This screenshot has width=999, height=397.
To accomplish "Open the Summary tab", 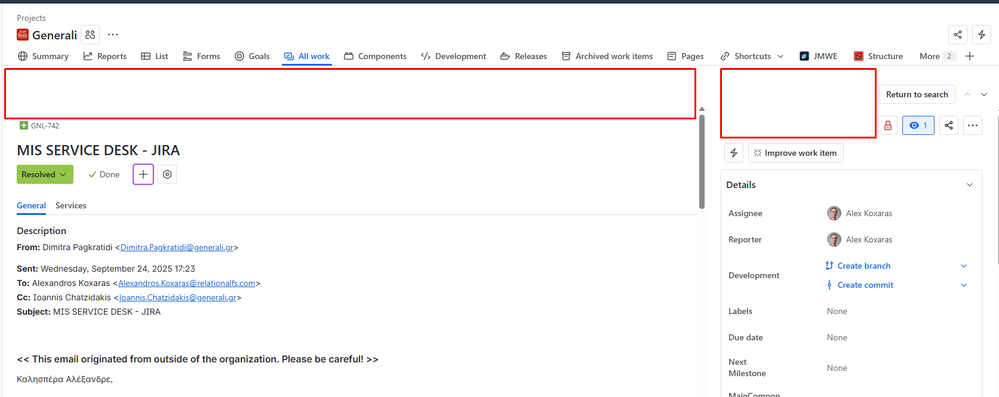I will (x=43, y=56).
